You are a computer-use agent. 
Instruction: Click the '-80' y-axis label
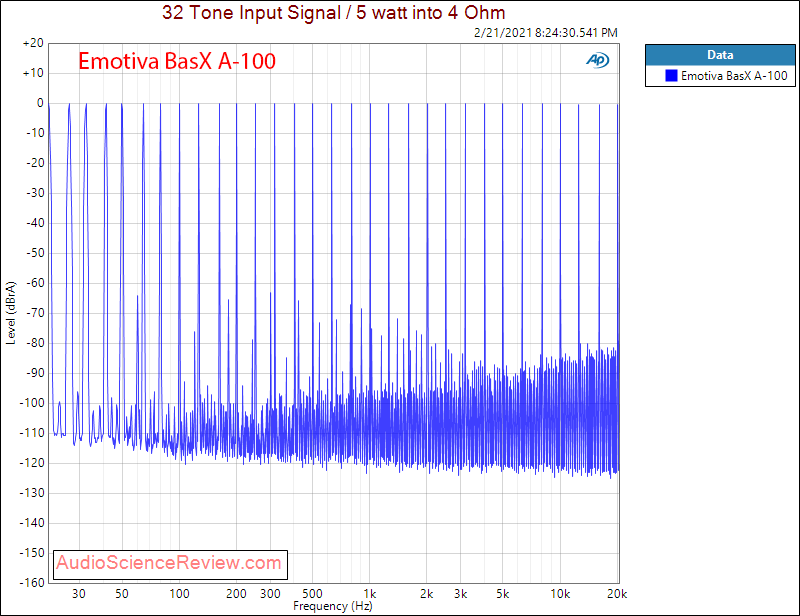pos(35,343)
